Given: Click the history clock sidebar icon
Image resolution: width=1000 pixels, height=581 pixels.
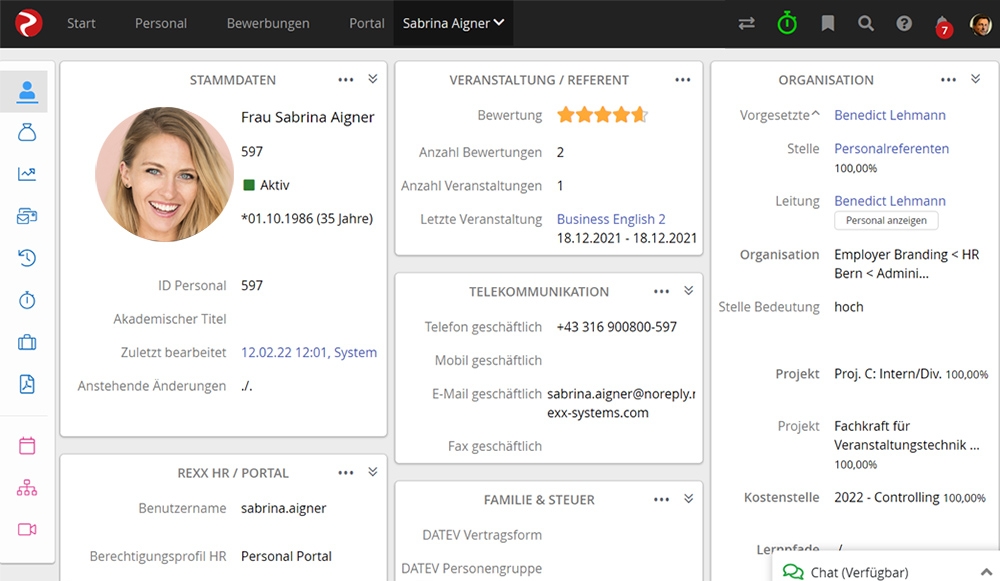Looking at the screenshot, I should [x=27, y=258].
